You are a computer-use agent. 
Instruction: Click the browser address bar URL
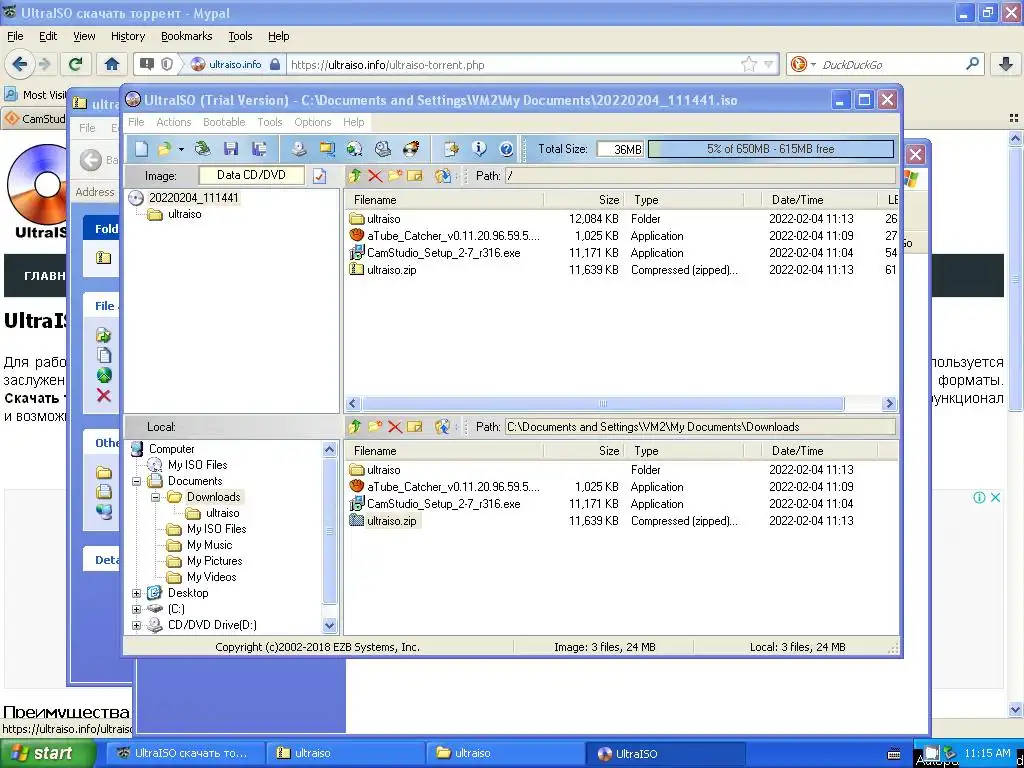click(387, 65)
